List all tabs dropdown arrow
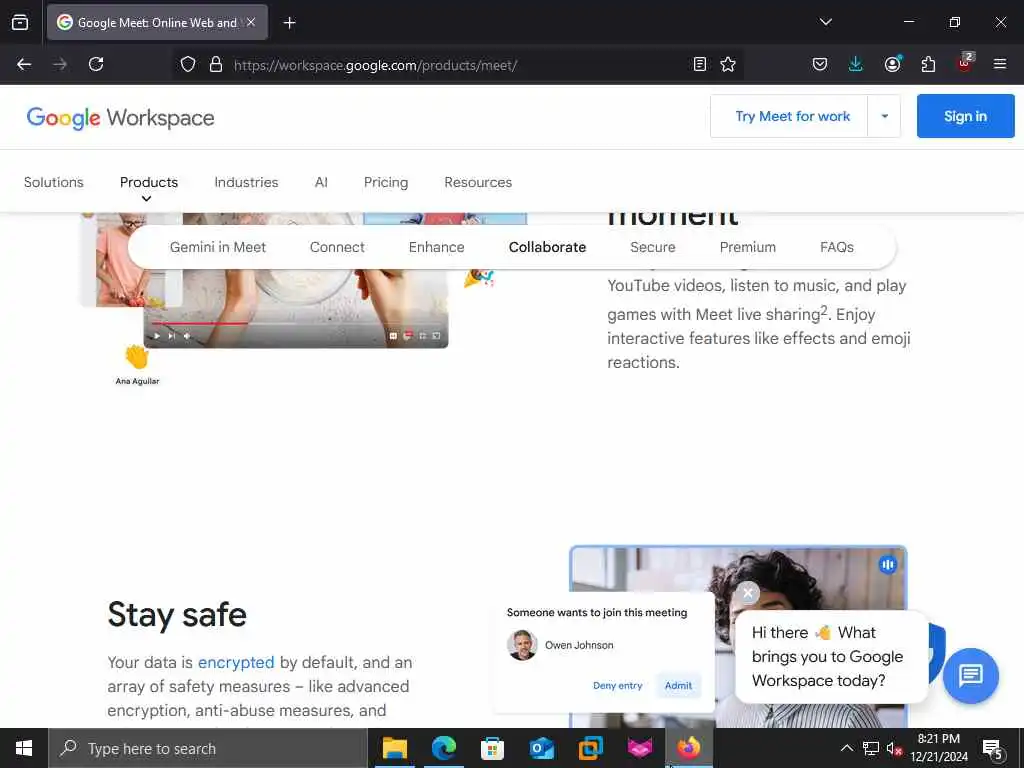The image size is (1024, 768). pos(825,22)
